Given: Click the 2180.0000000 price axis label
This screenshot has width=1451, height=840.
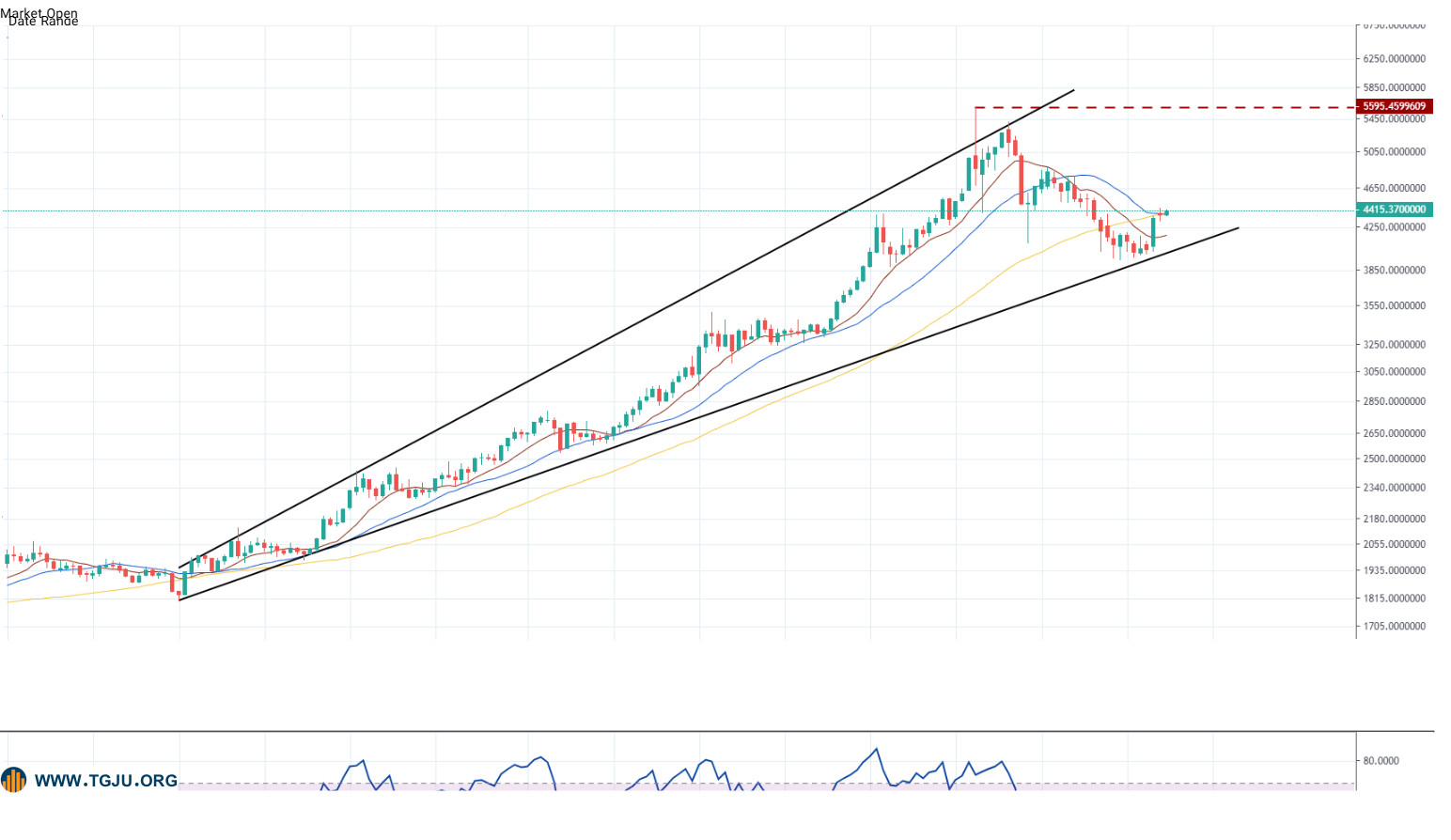Looking at the screenshot, I should [1395, 519].
